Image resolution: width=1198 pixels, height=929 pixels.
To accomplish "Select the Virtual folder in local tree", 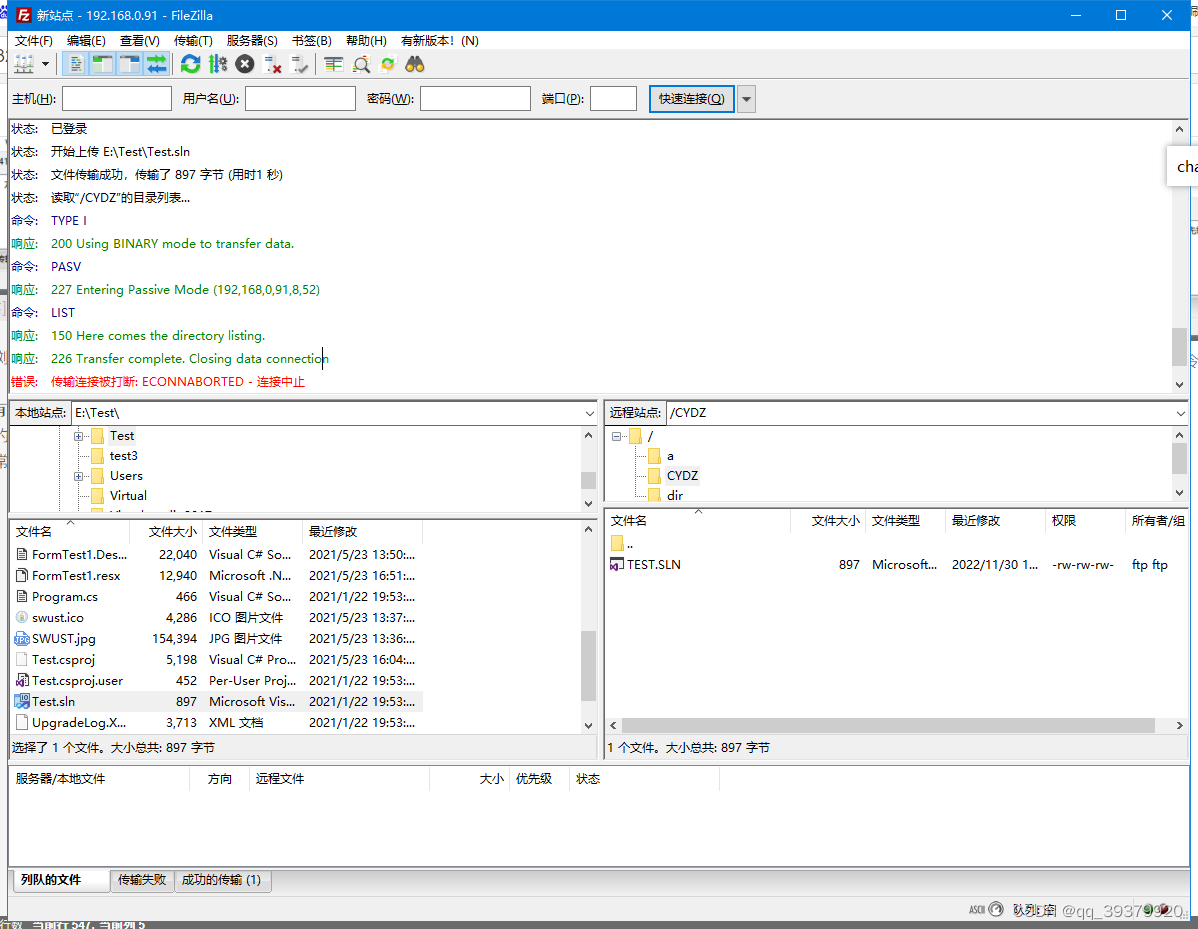I will 128,496.
